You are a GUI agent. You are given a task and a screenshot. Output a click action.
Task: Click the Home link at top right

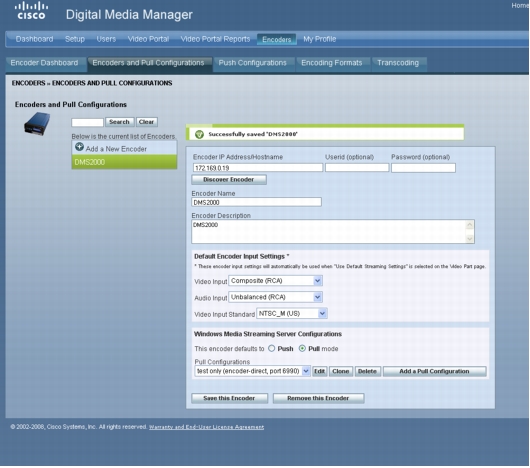pos(520,5)
